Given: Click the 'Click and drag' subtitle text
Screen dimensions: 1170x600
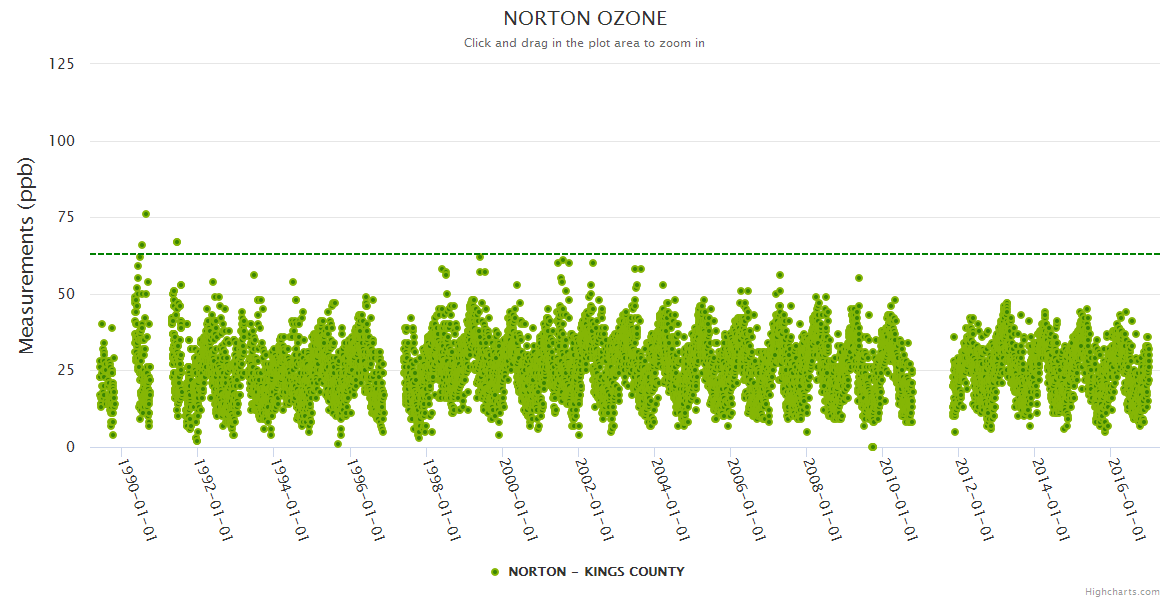Looking at the screenshot, I should pos(584,43).
